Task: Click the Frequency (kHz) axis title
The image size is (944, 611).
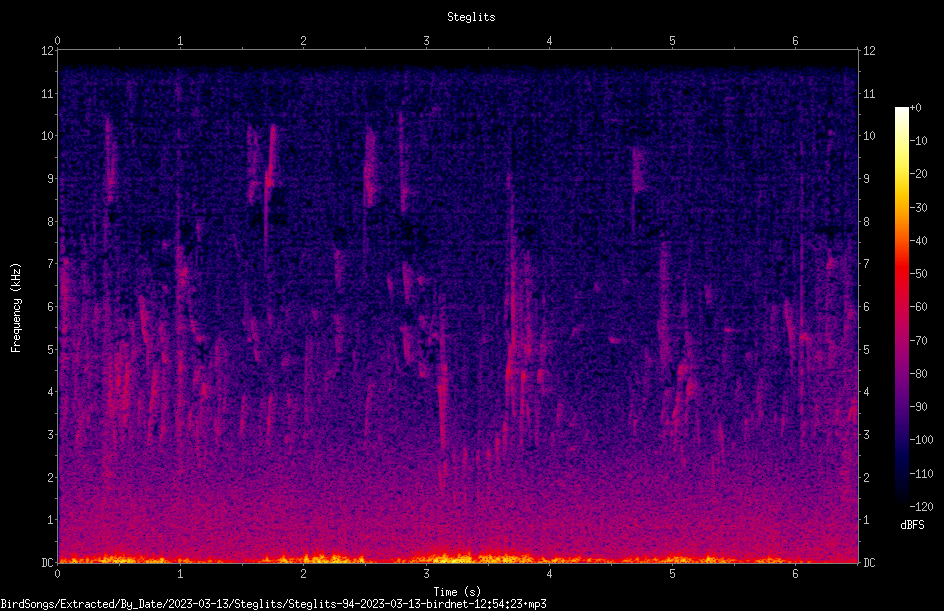Action: tap(16, 308)
